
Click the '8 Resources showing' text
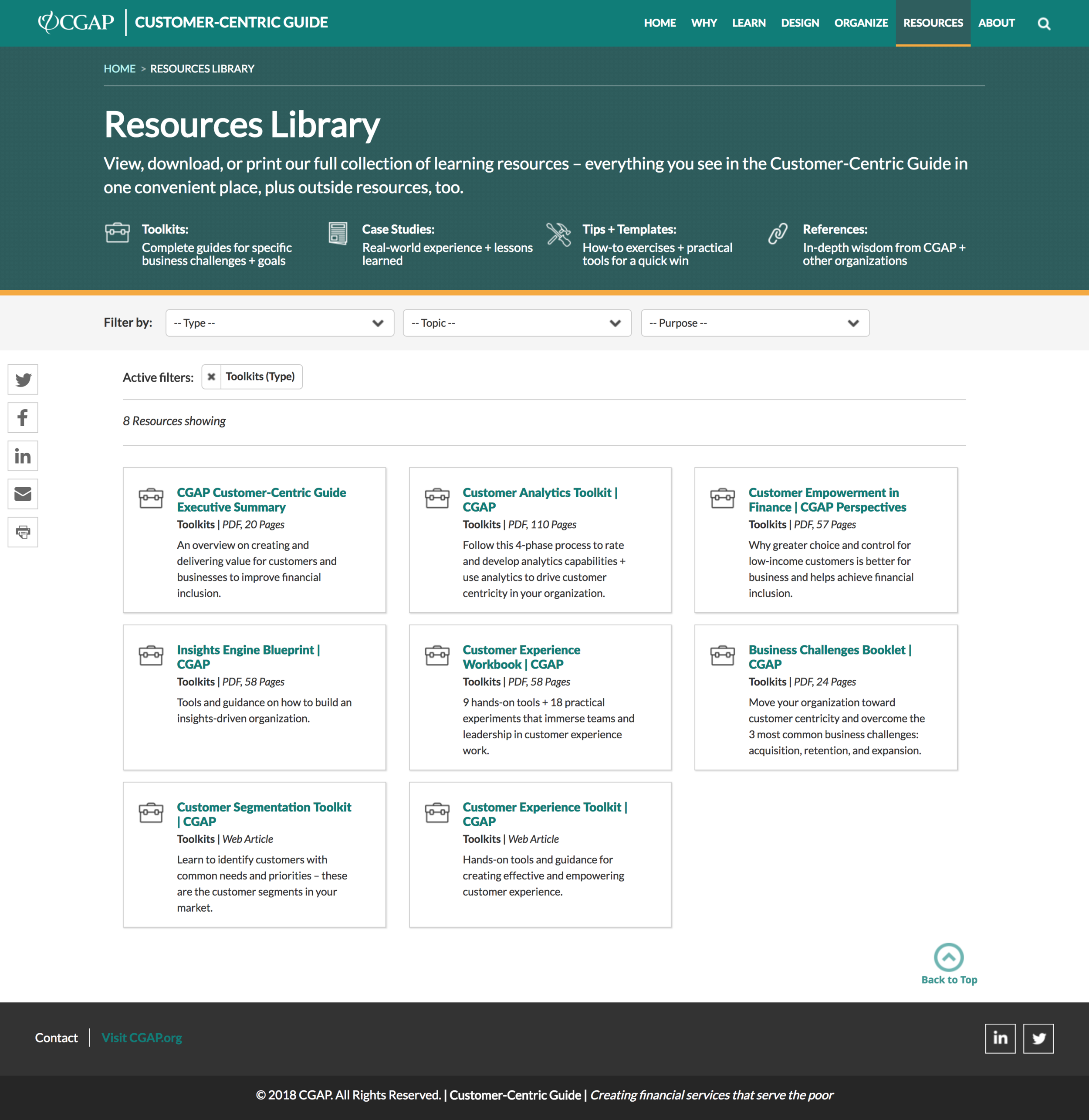point(174,421)
